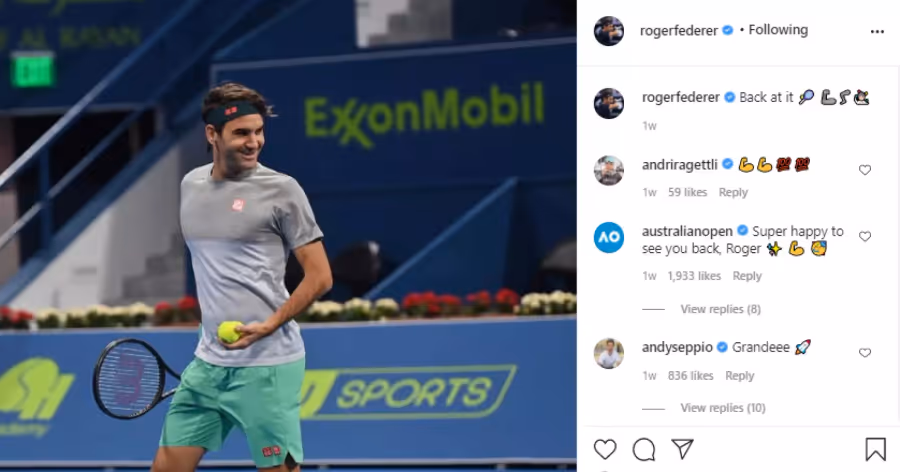Click the Federer tennis court photo
900x472 pixels.
pos(288,236)
